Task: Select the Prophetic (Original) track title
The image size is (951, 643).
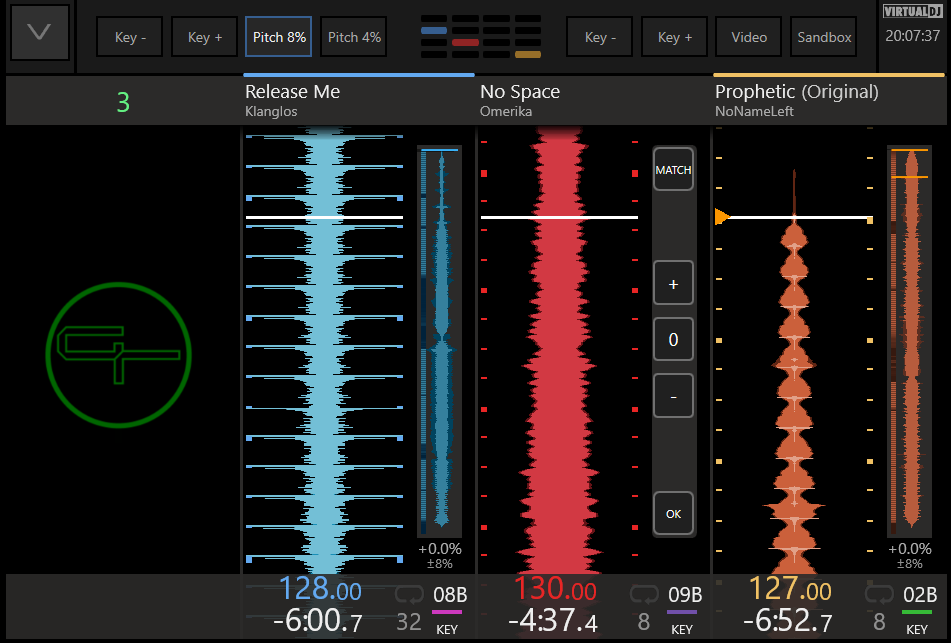Action: [796, 92]
